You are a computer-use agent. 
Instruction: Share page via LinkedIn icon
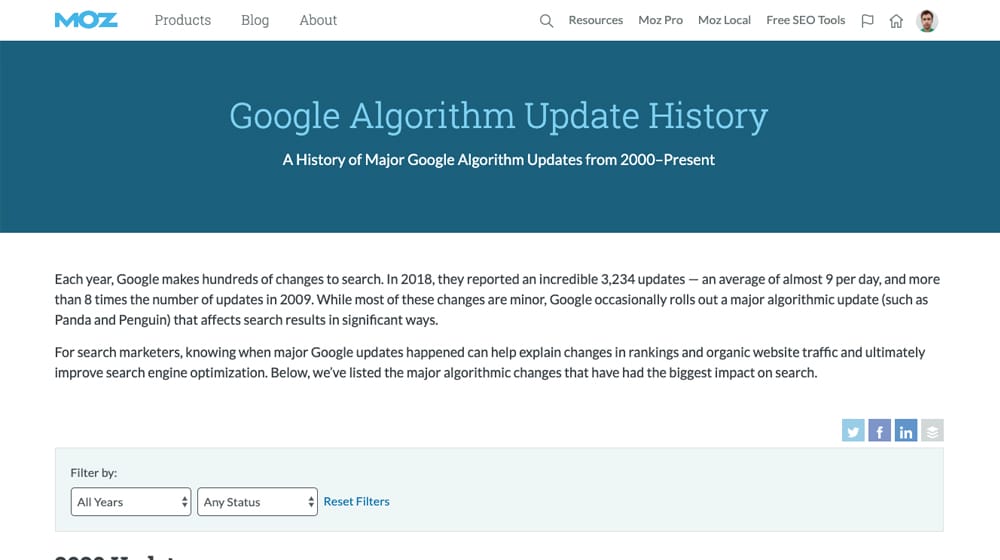tap(906, 431)
